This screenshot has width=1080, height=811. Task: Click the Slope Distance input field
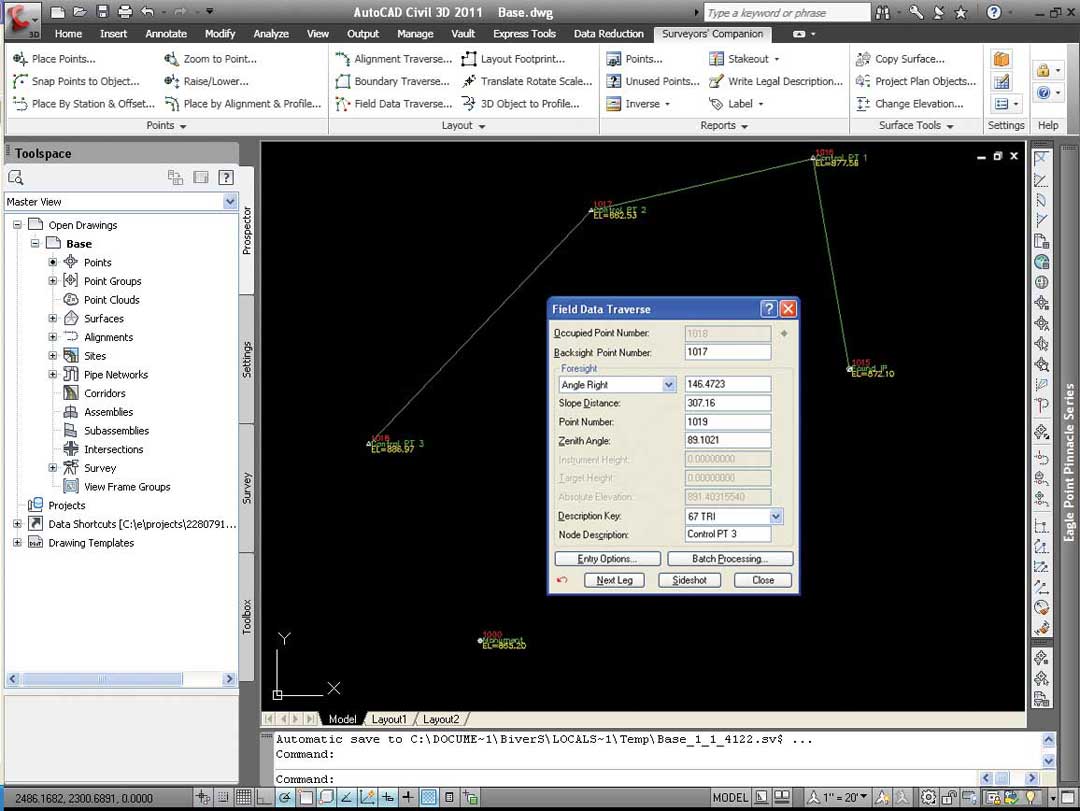[727, 403]
